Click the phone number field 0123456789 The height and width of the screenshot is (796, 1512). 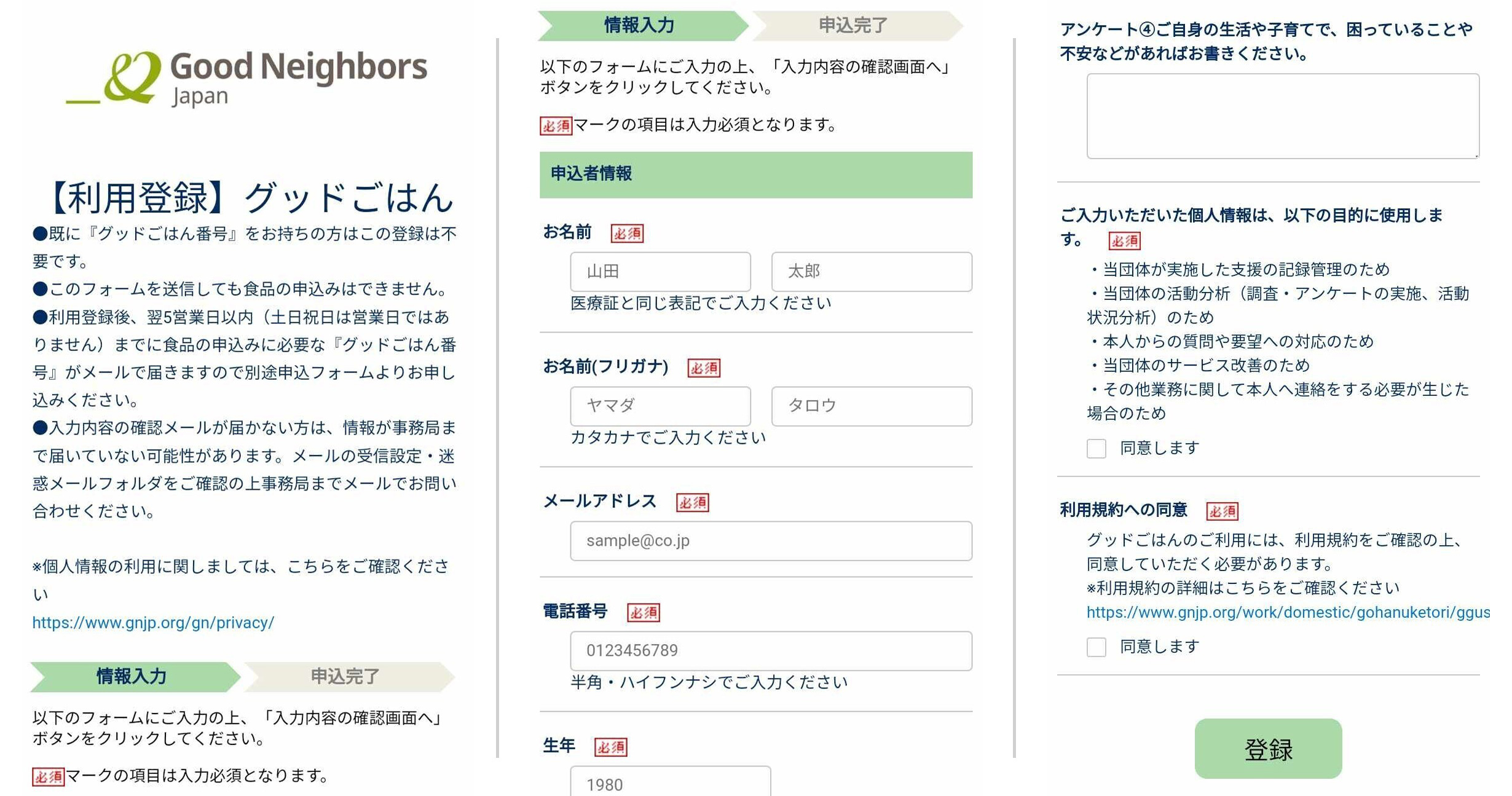(x=771, y=650)
